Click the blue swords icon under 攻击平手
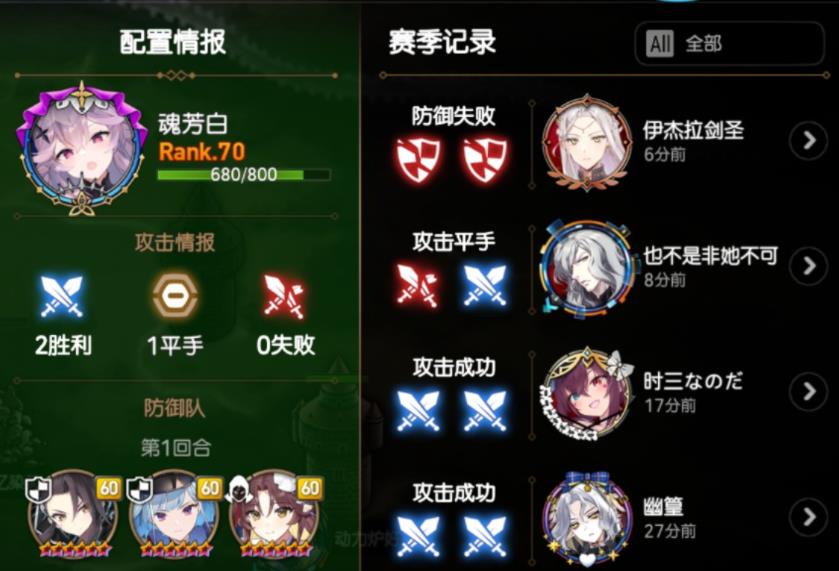This screenshot has height=571, width=839. pos(485,285)
